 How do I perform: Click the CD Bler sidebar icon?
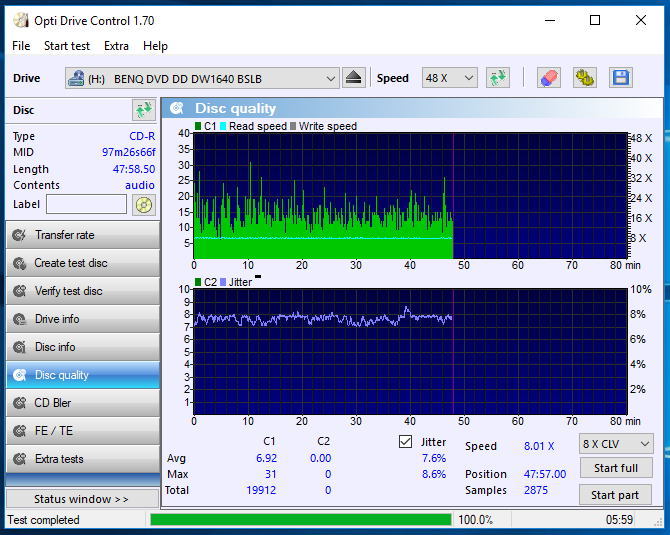19,403
